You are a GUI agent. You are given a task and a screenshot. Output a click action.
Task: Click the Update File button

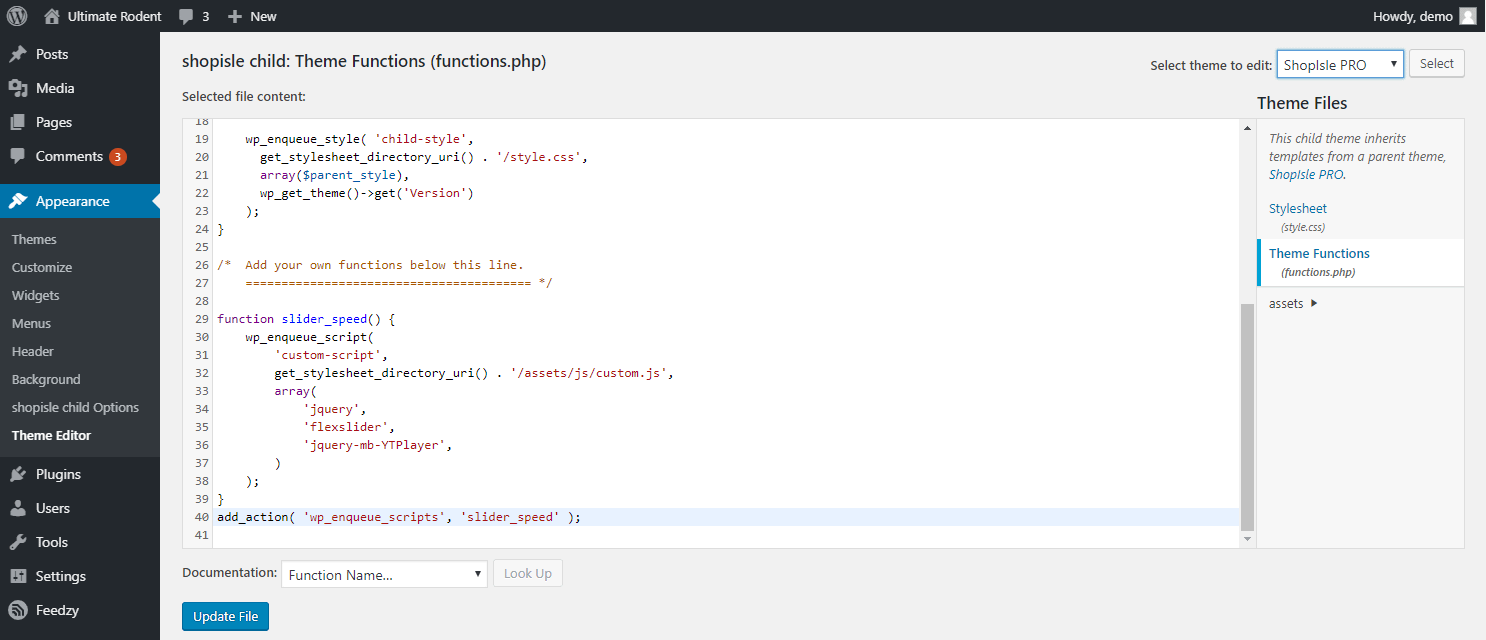click(x=225, y=616)
